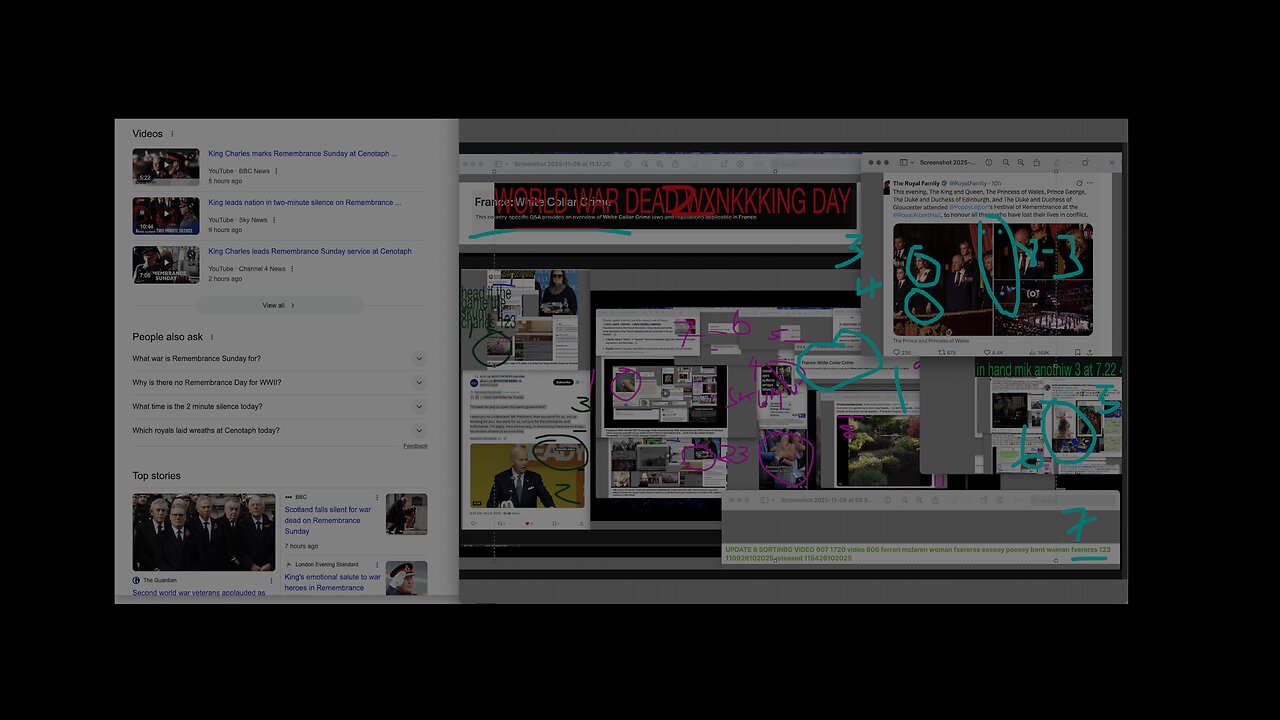Play BBC News video thumbnail 5:22
1280x720 pixels.
coord(166,167)
